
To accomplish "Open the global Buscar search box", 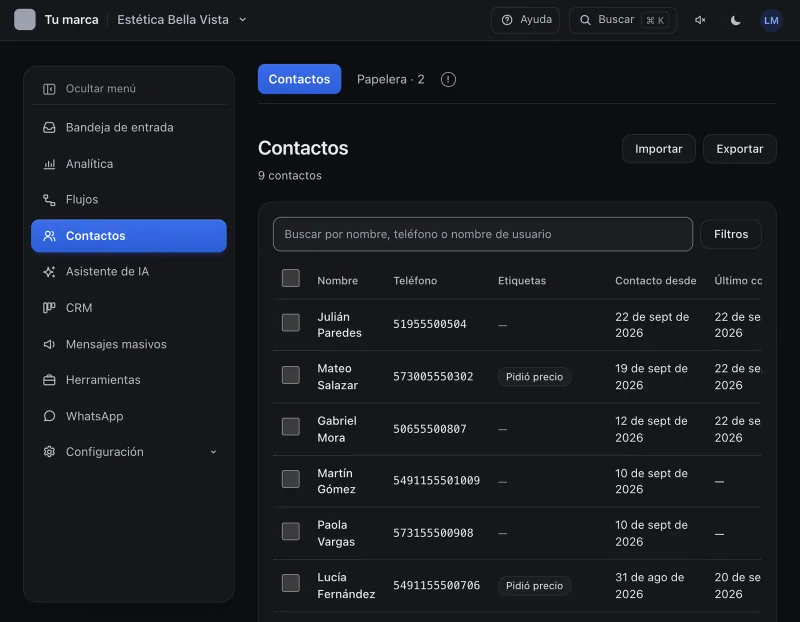I will tap(623, 20).
